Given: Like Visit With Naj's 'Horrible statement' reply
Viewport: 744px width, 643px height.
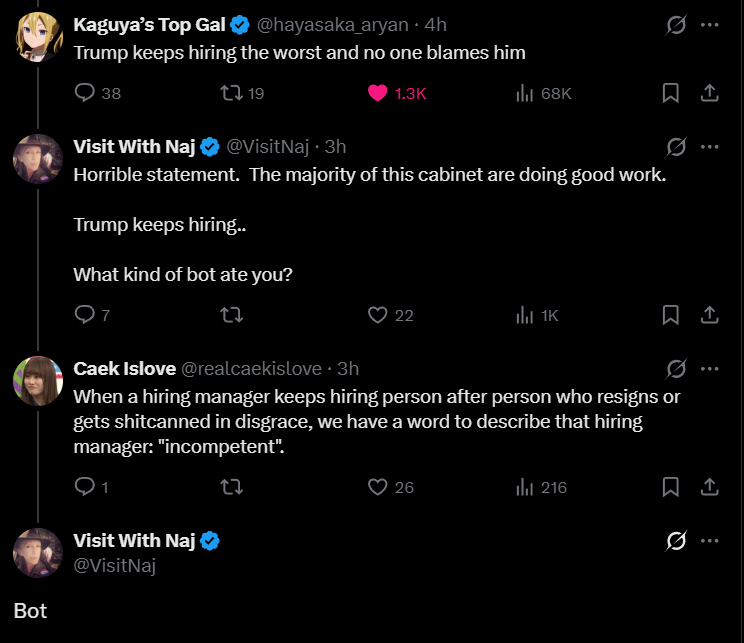Looking at the screenshot, I should 377,315.
